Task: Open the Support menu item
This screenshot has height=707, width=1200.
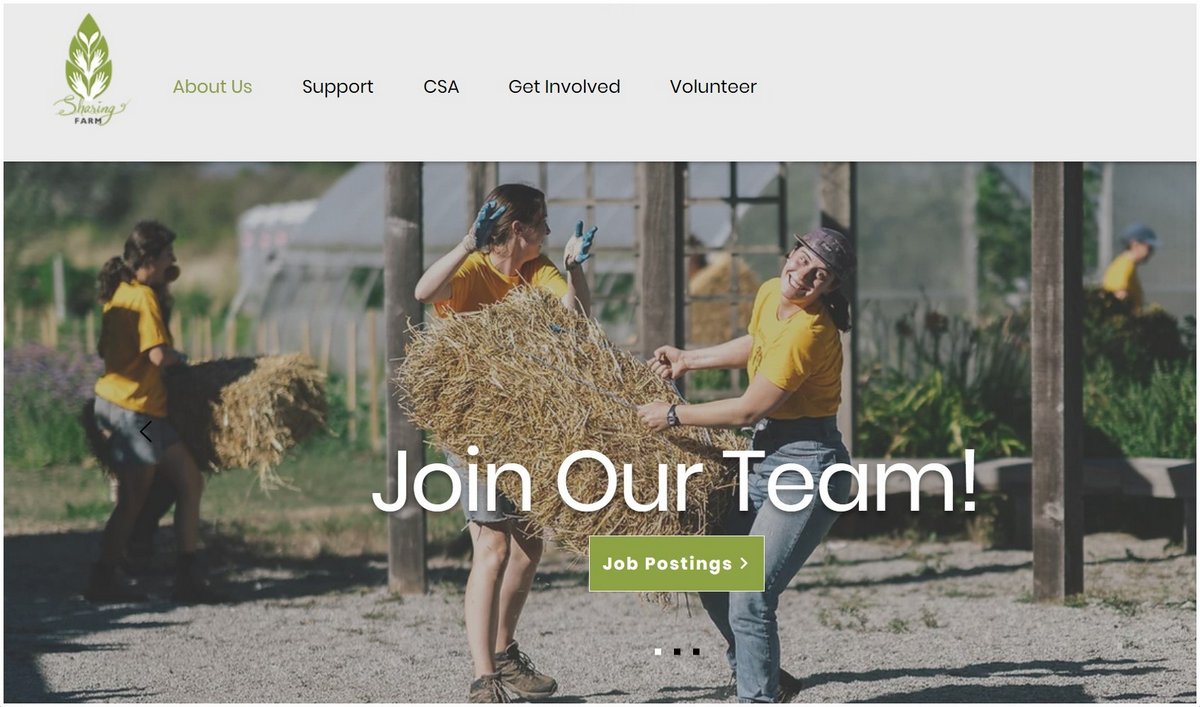Action: click(x=338, y=87)
